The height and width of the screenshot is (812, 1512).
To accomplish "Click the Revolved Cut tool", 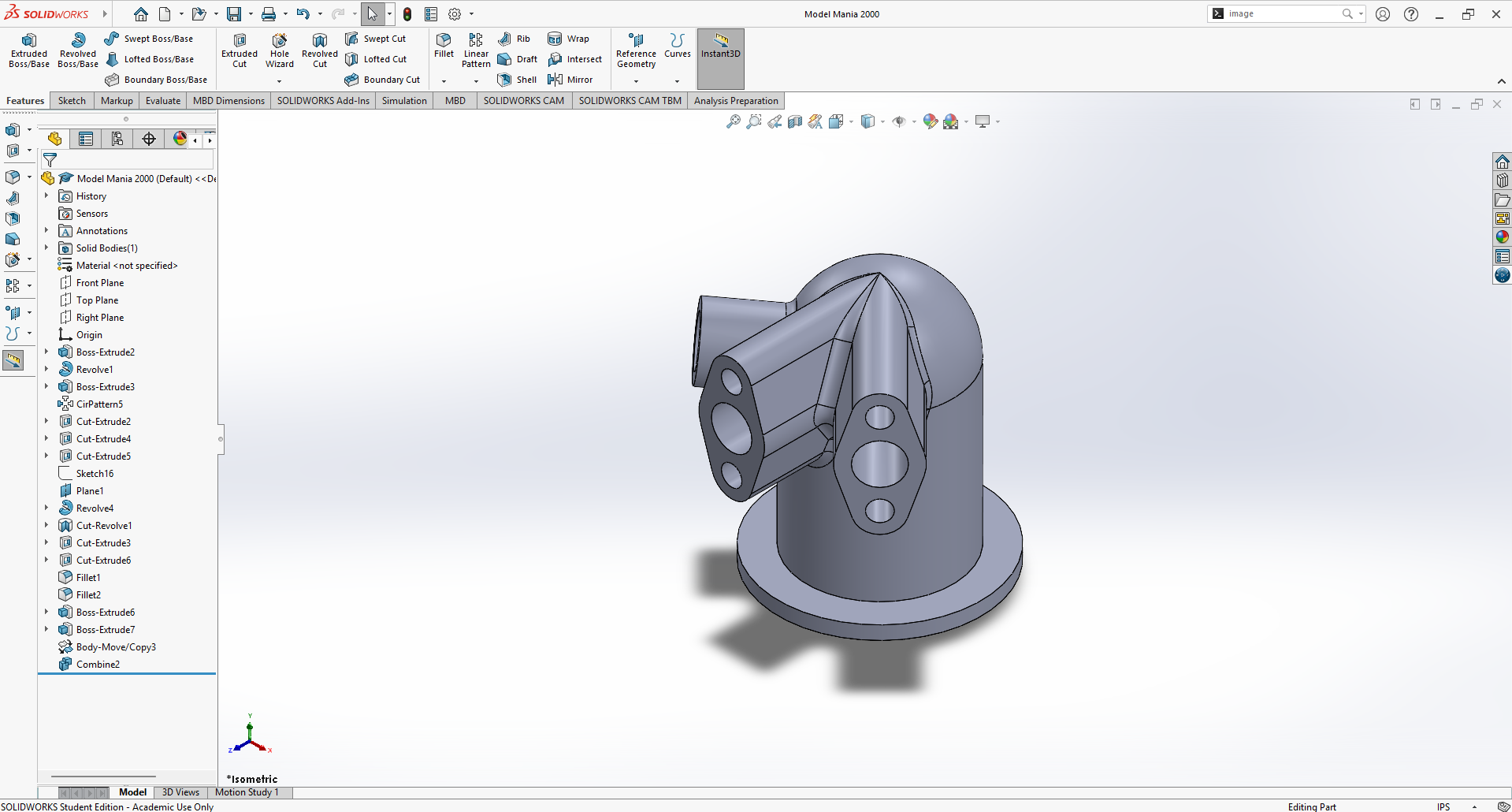I will 319,50.
